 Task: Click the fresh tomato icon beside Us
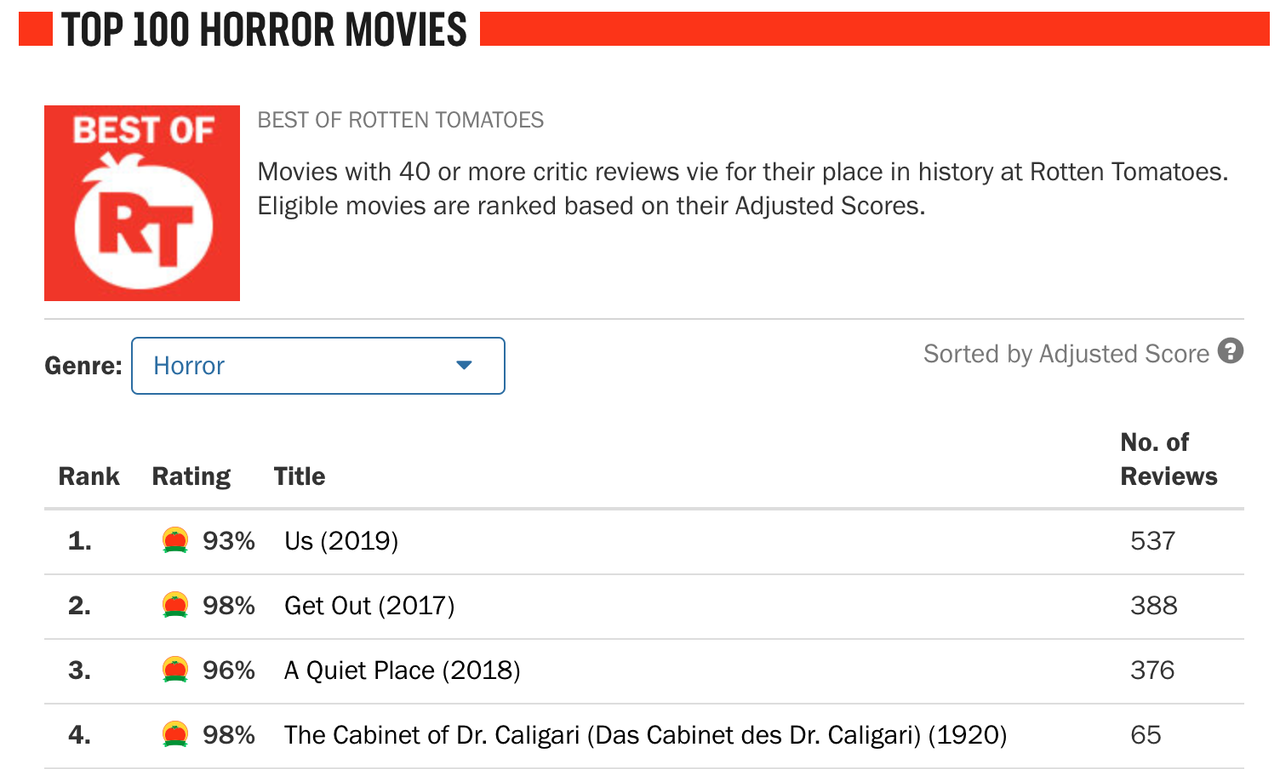tap(175, 541)
